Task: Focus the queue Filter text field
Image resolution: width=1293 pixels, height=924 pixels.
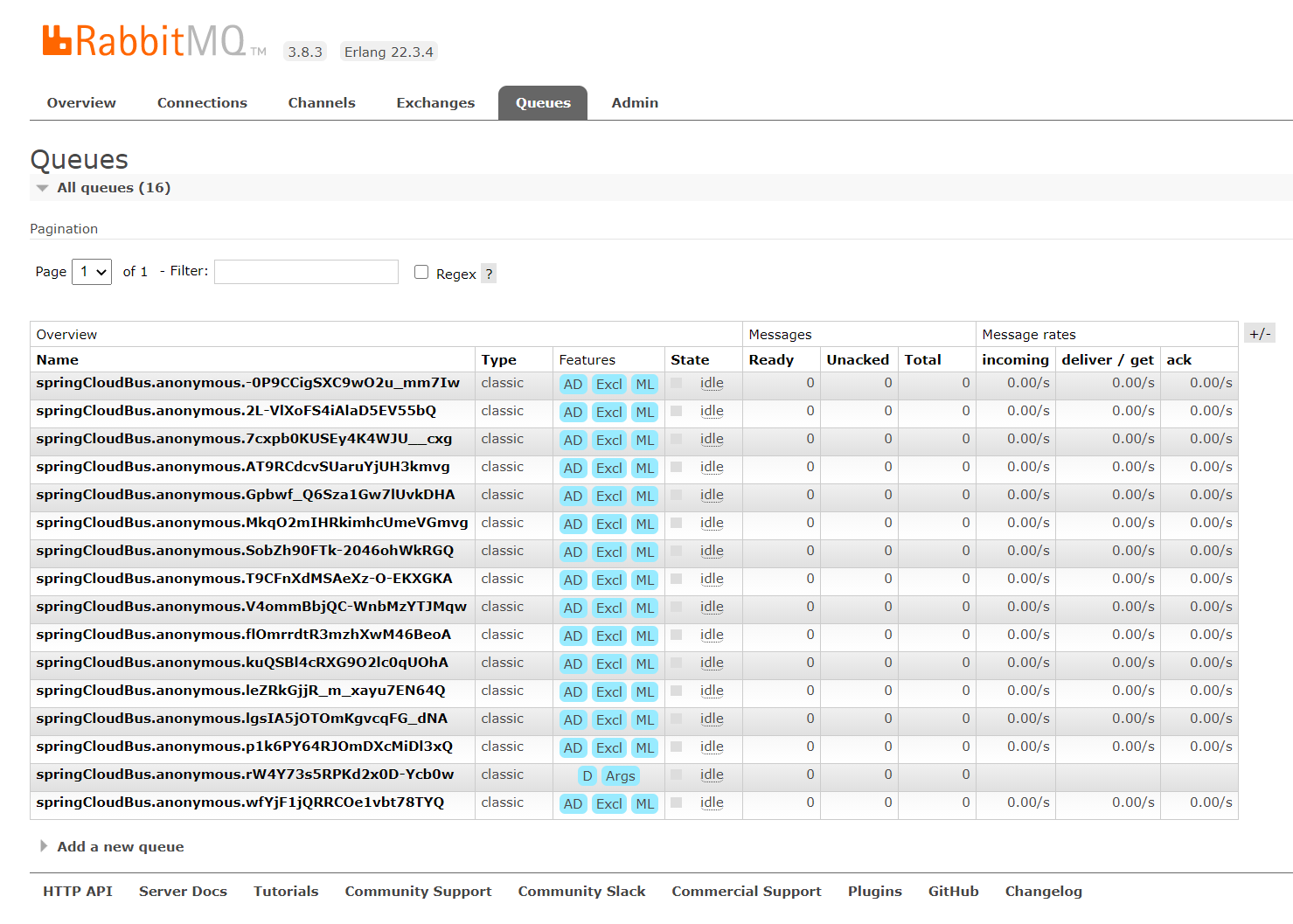Action: pyautogui.click(x=306, y=272)
